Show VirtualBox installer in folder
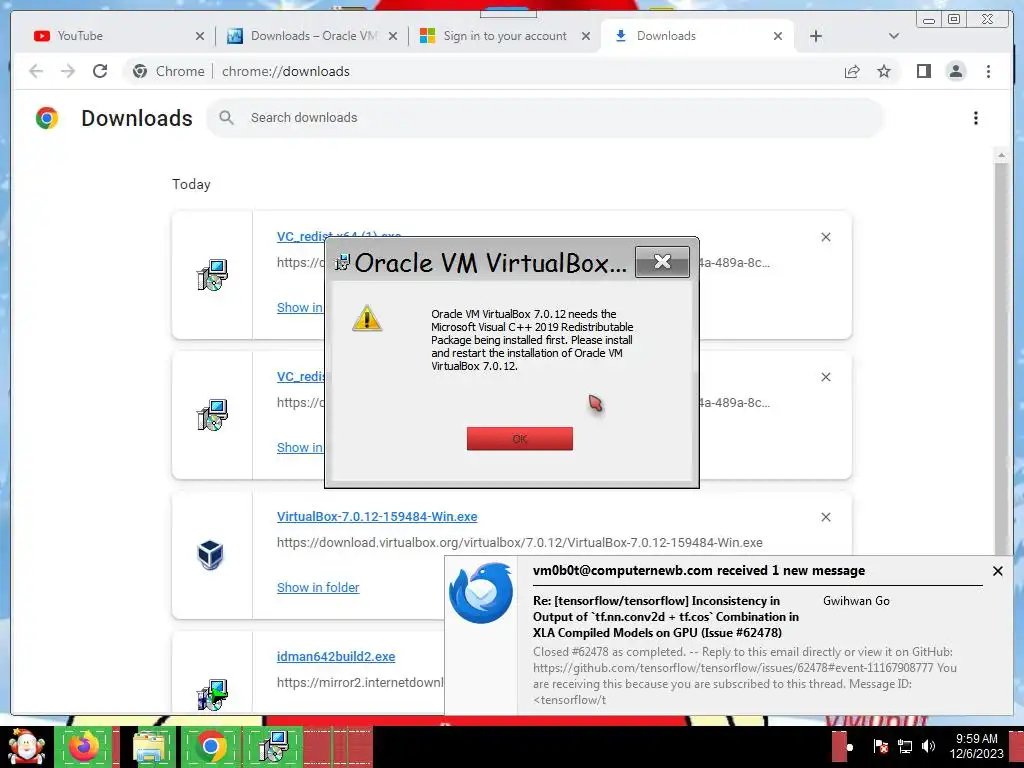This screenshot has width=1024, height=768. pyautogui.click(x=318, y=587)
